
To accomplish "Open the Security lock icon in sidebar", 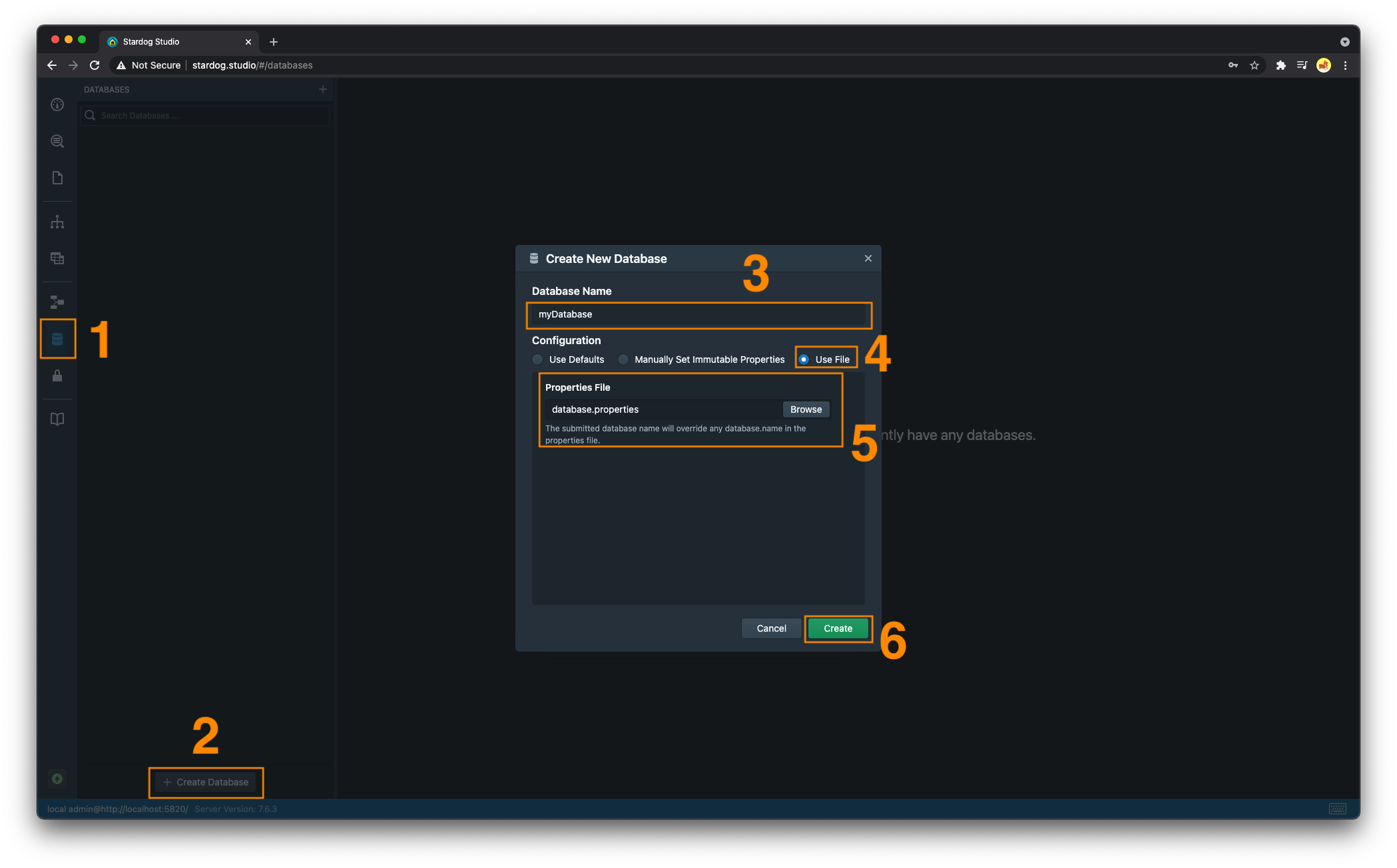I will pyautogui.click(x=57, y=376).
